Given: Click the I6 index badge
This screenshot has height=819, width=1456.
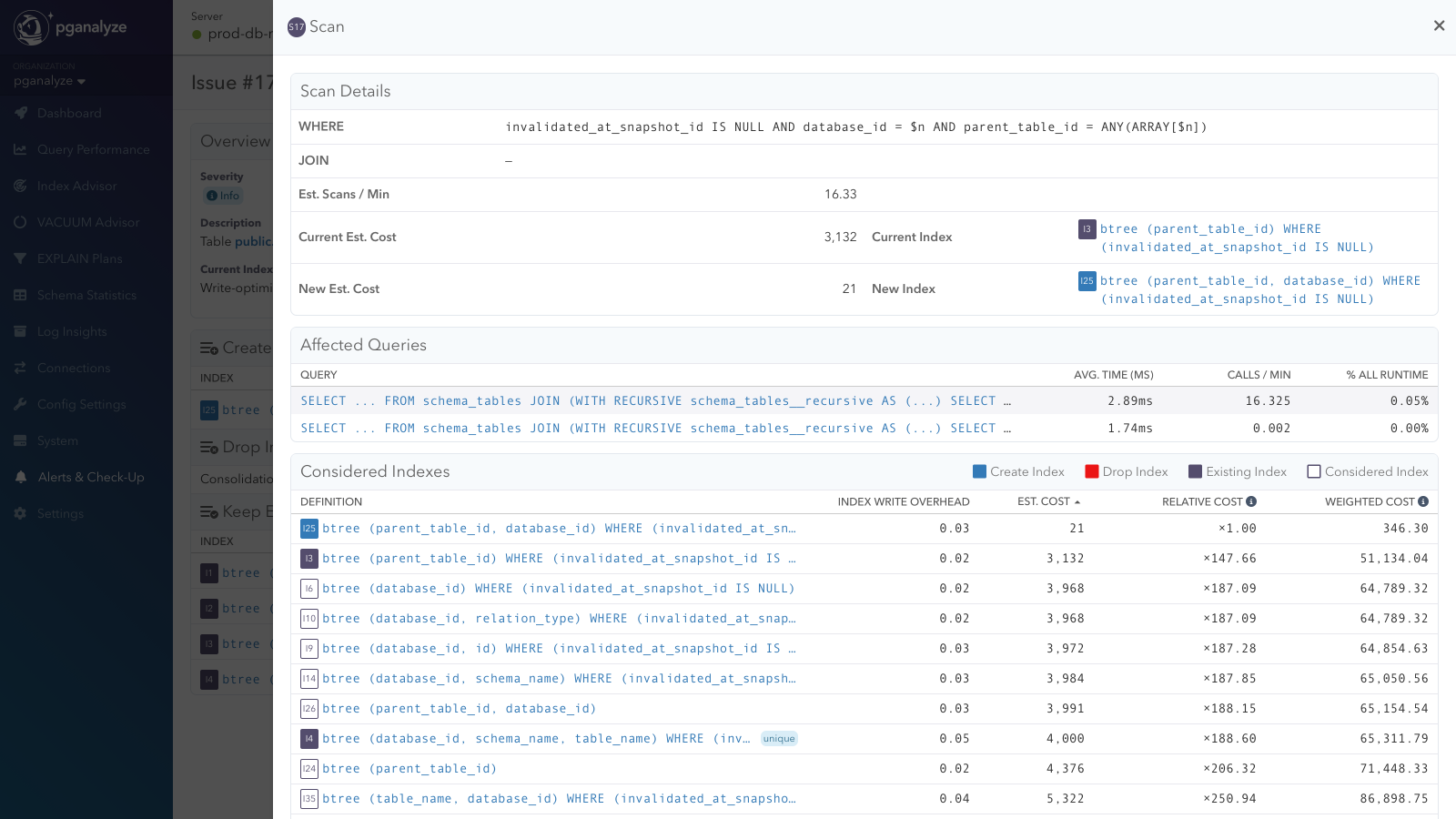Looking at the screenshot, I should click(x=309, y=589).
